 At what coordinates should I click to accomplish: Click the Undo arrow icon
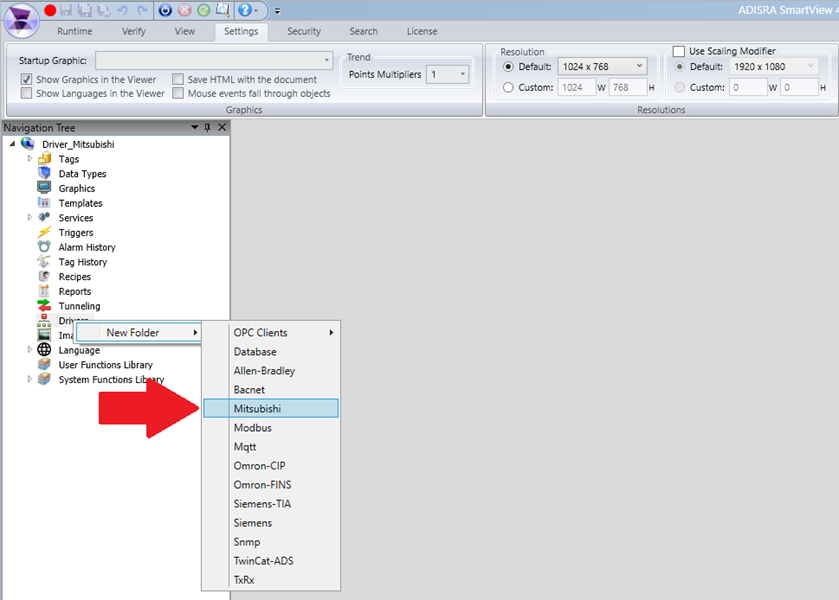(123, 10)
